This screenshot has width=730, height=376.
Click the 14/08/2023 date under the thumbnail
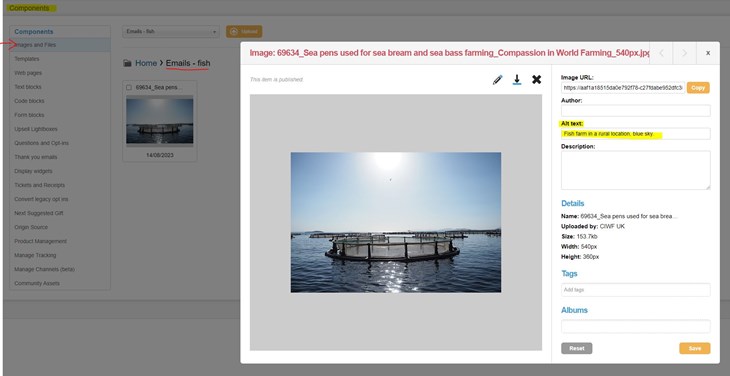coord(160,155)
